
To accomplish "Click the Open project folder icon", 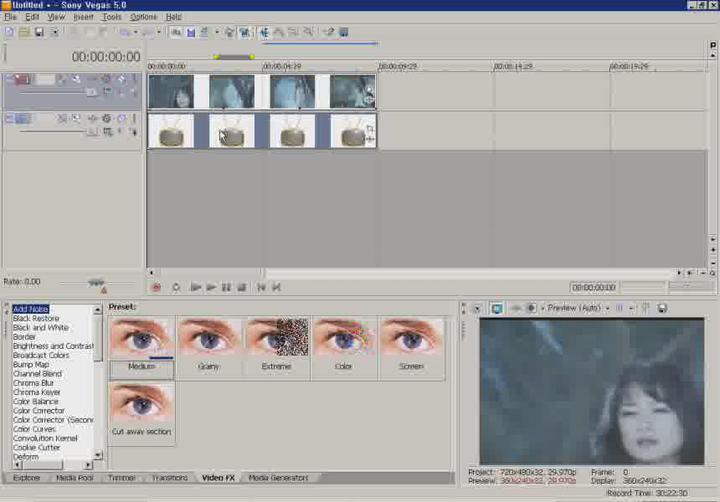I will click(x=24, y=32).
